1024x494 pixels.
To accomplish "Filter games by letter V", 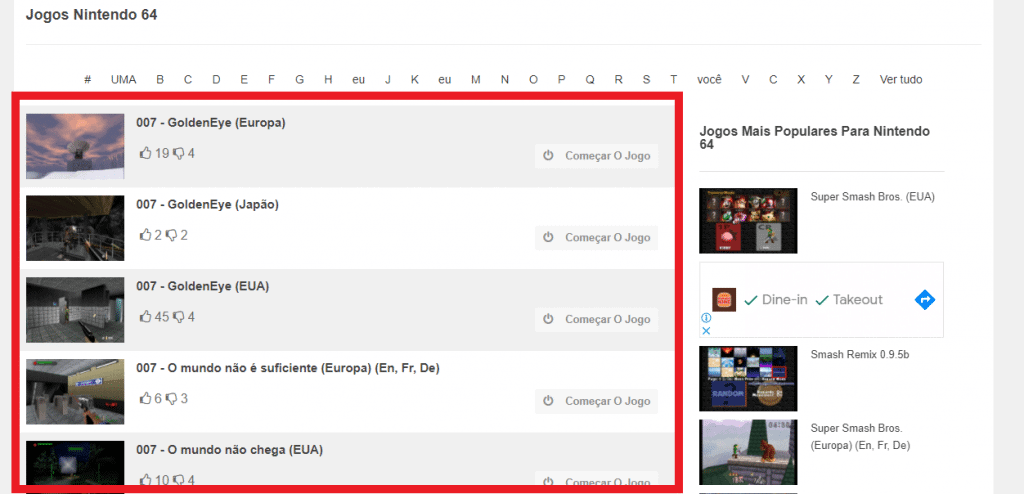I will (745, 80).
